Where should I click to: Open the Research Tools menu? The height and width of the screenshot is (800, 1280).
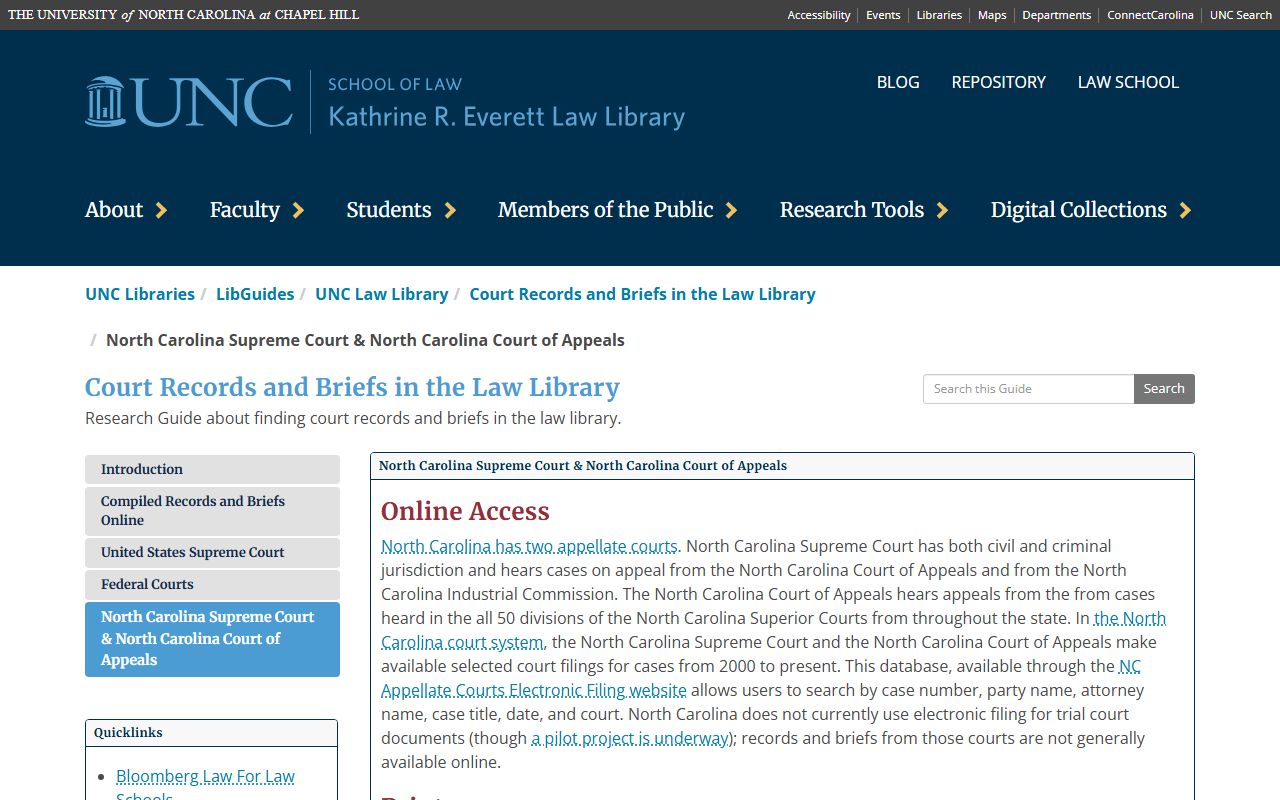click(x=852, y=210)
